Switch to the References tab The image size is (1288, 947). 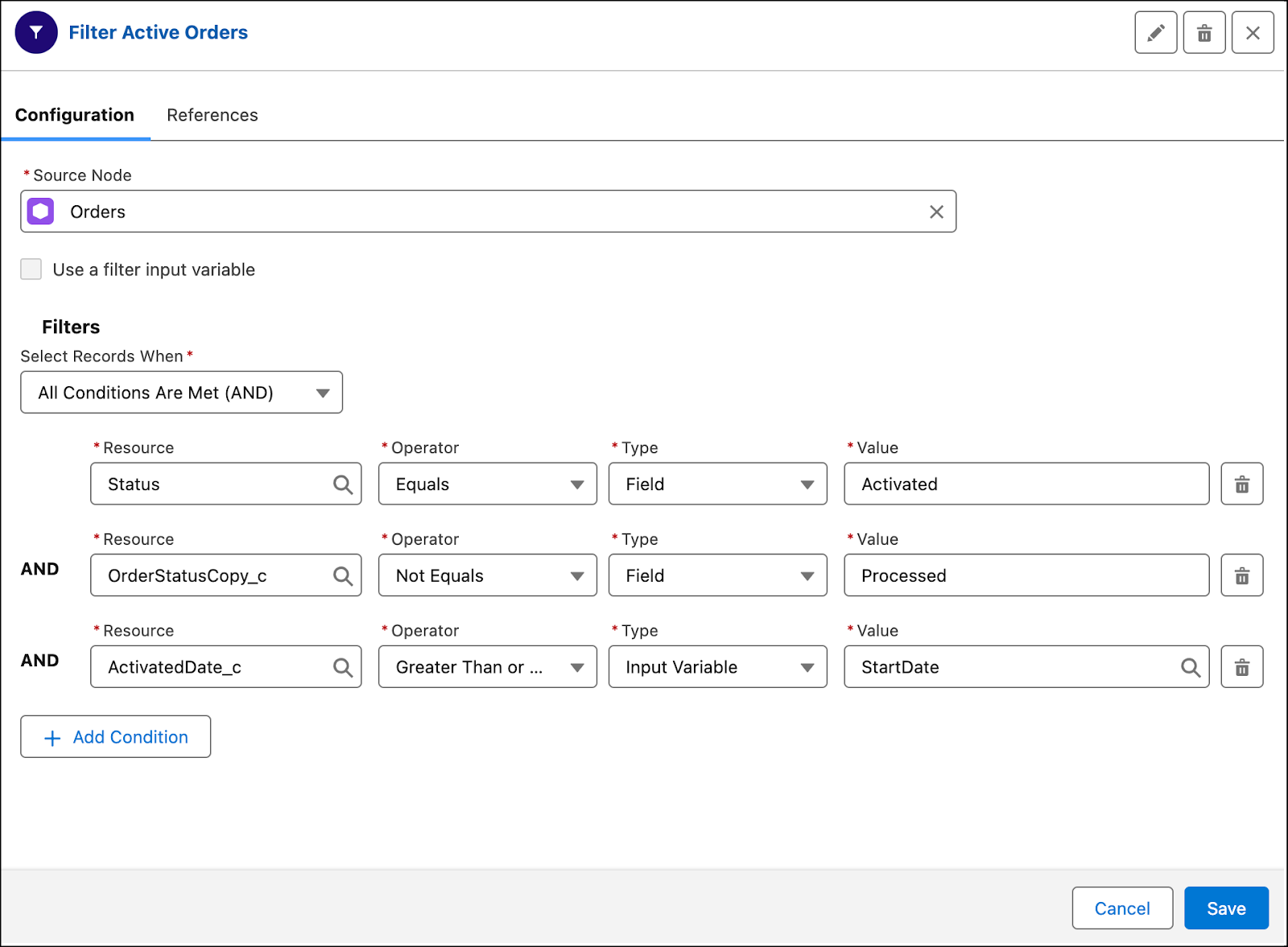tap(212, 115)
